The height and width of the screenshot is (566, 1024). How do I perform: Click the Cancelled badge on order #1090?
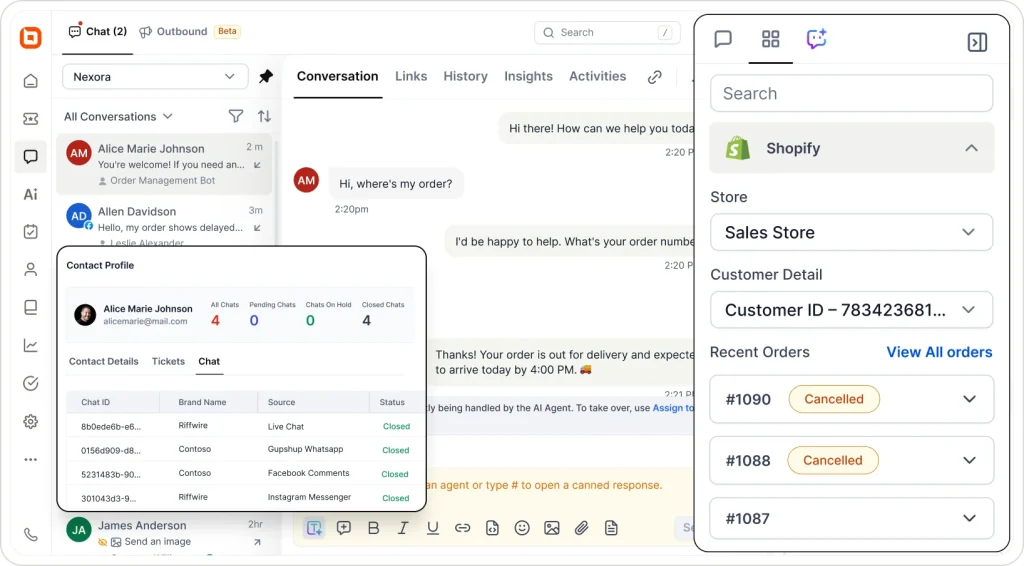pyautogui.click(x=834, y=399)
